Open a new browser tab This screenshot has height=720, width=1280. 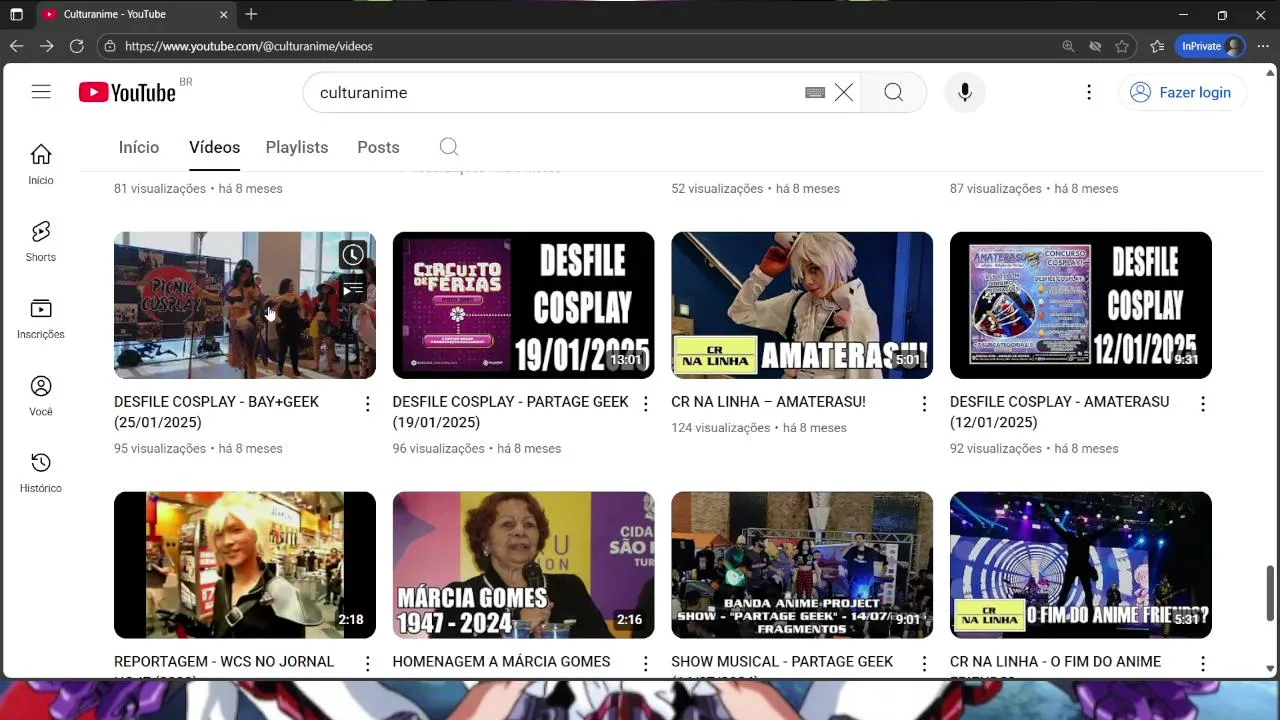coord(251,14)
